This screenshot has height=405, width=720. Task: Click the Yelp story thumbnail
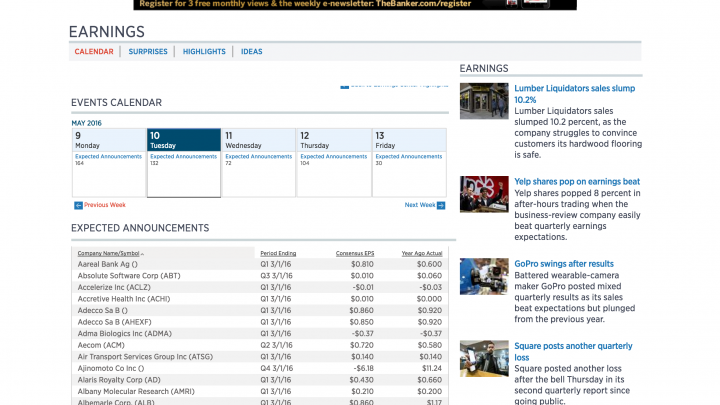coord(484,194)
